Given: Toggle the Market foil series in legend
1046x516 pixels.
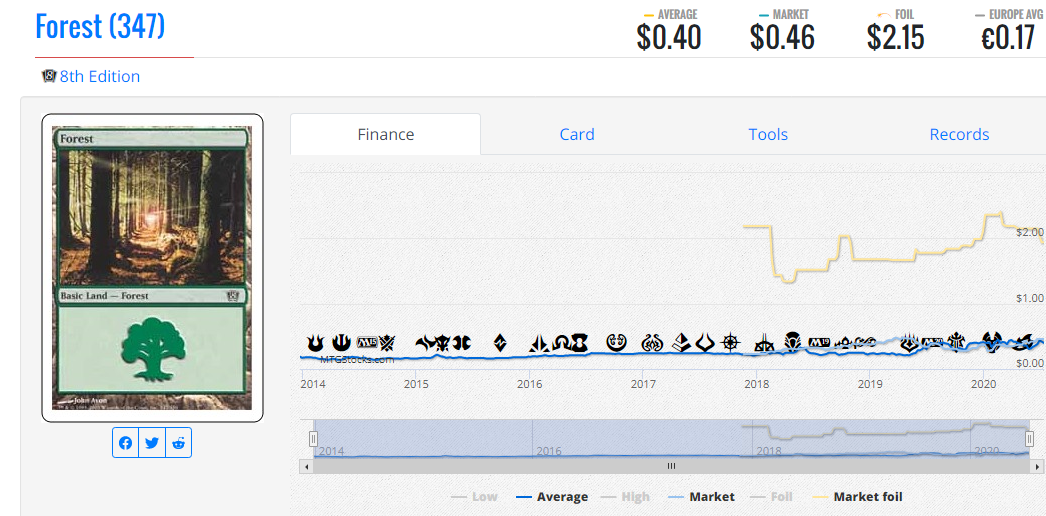Looking at the screenshot, I should coord(858,497).
